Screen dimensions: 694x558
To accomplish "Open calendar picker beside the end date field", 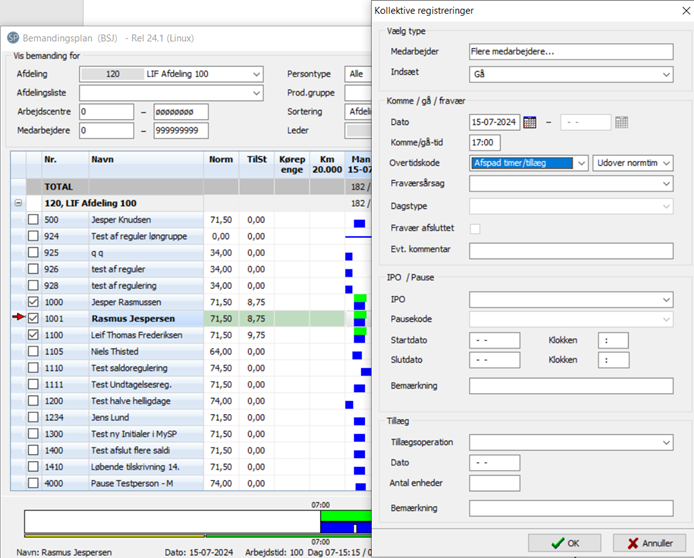I will click(621, 122).
